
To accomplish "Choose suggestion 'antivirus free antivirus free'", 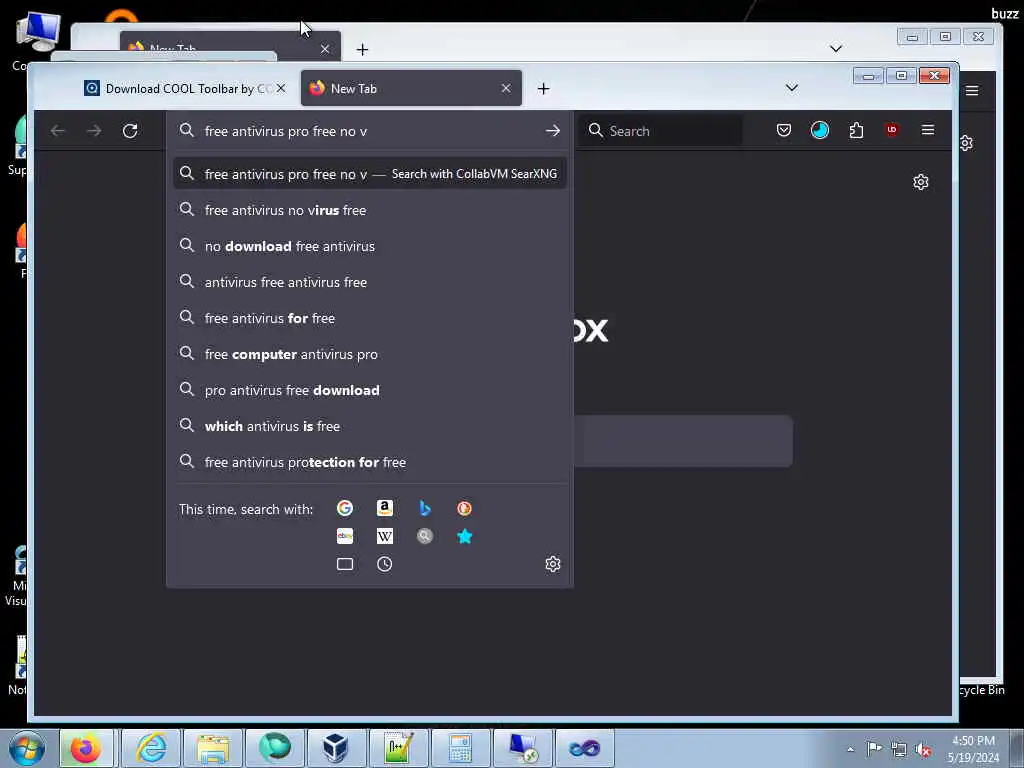I will pos(370,282).
